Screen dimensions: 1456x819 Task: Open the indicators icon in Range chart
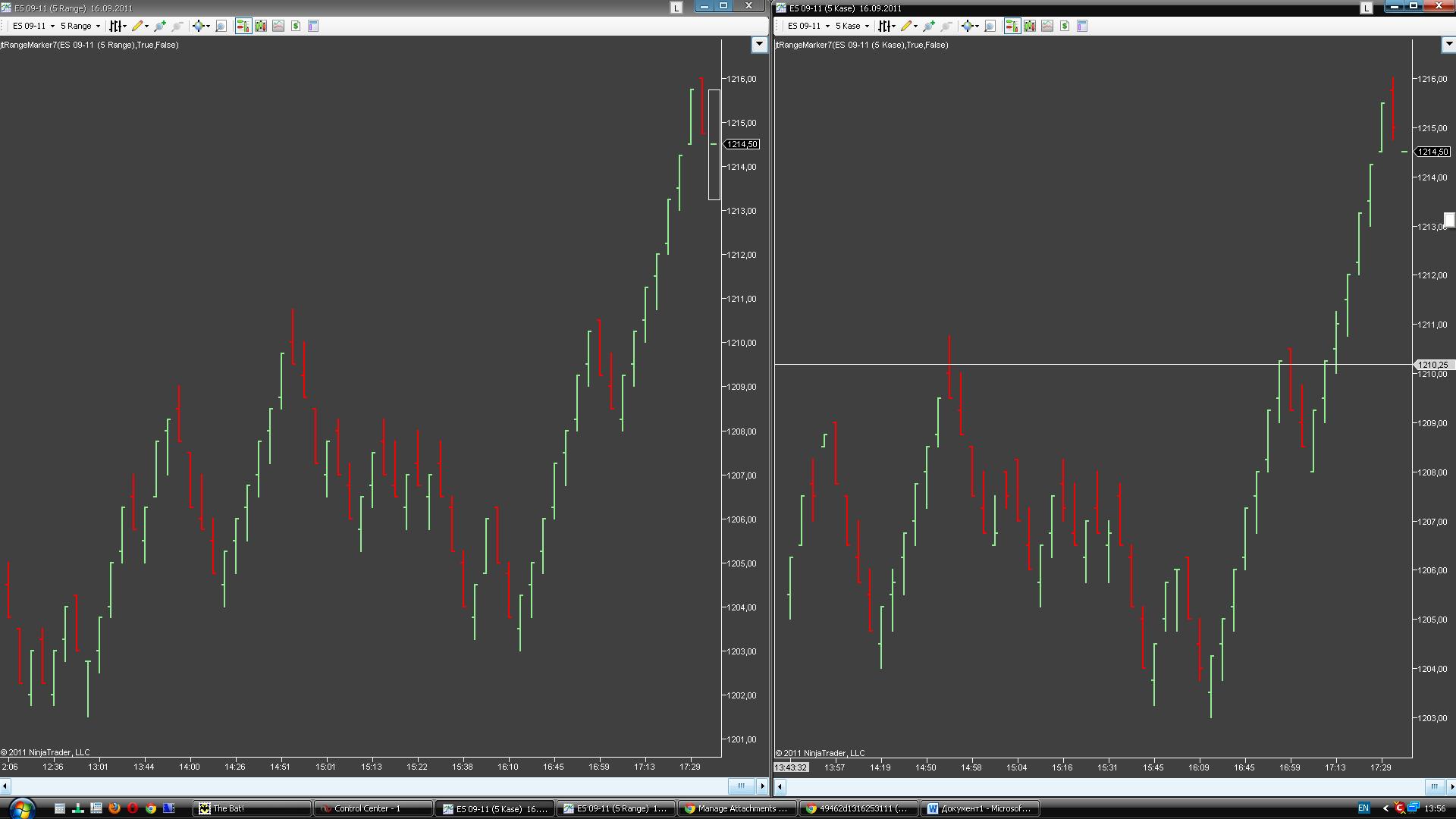(x=278, y=26)
